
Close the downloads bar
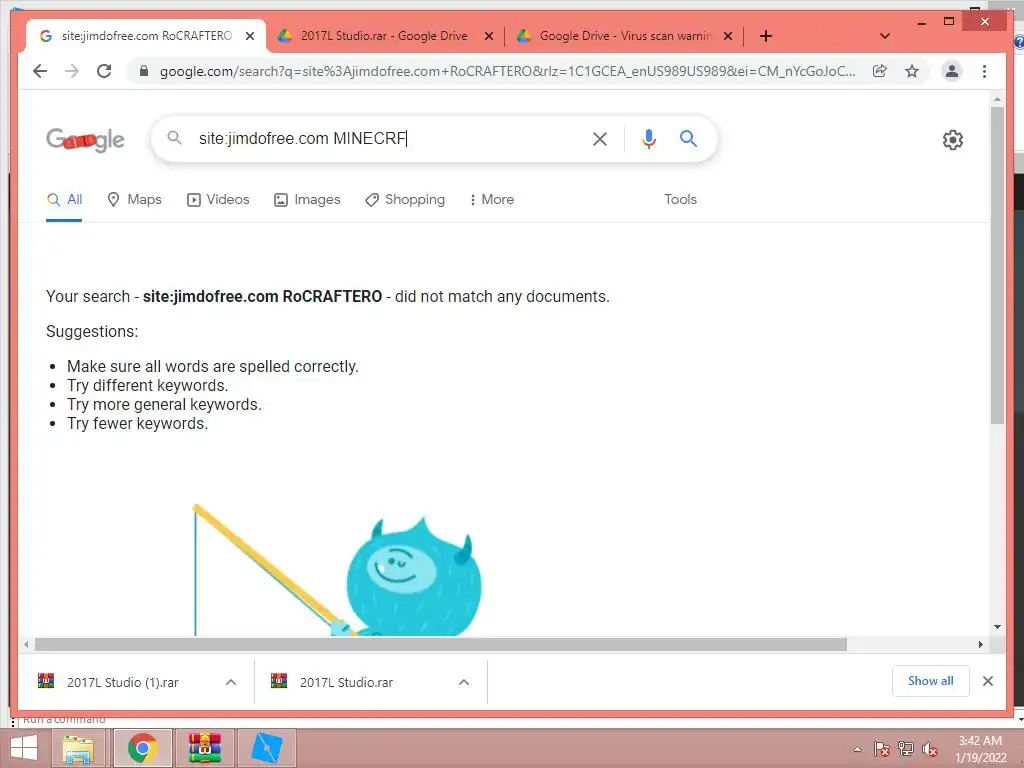(x=987, y=681)
